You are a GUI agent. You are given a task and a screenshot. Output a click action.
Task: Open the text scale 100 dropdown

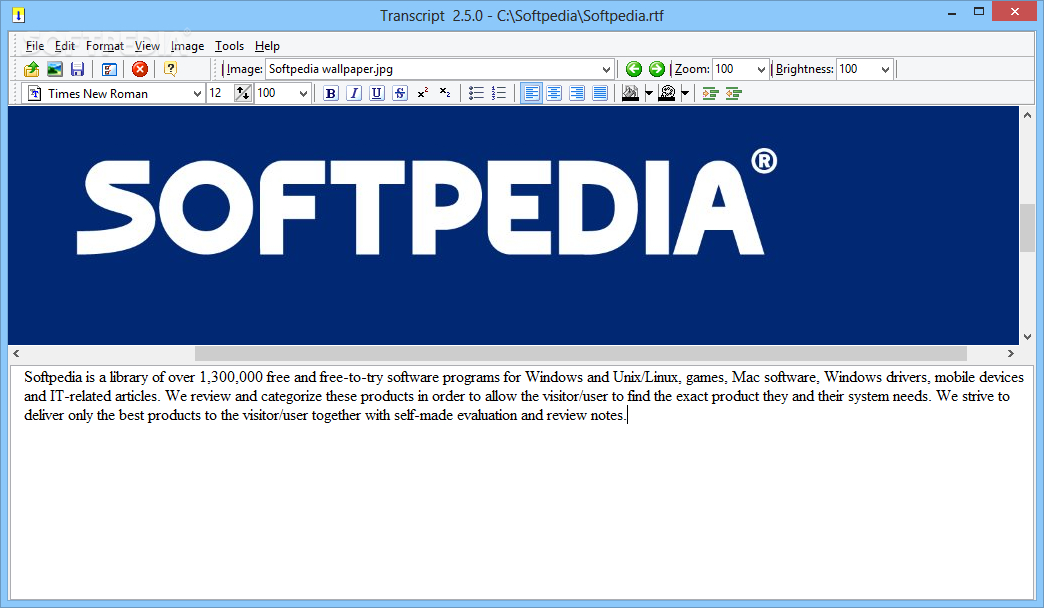(x=304, y=93)
